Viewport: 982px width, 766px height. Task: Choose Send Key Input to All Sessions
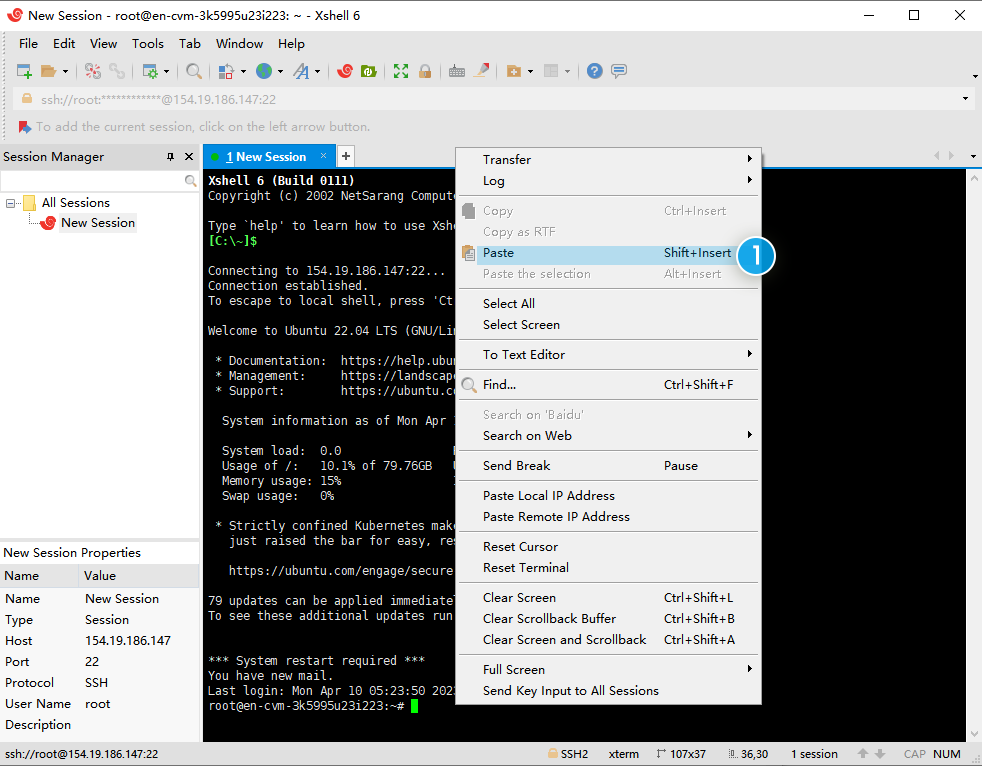point(608,691)
